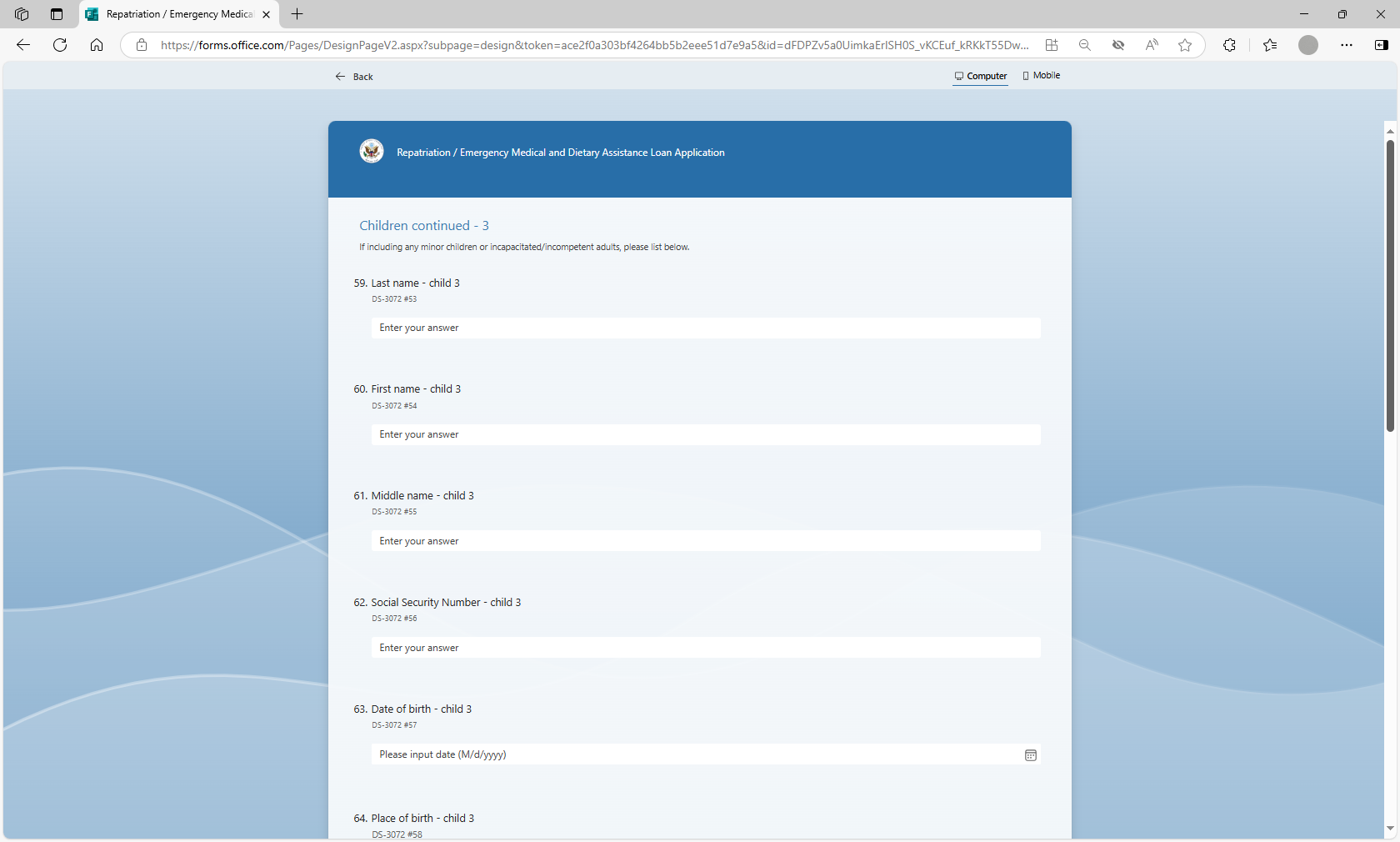
Task: Click Social Security Number - child 3 field
Action: coord(705,648)
